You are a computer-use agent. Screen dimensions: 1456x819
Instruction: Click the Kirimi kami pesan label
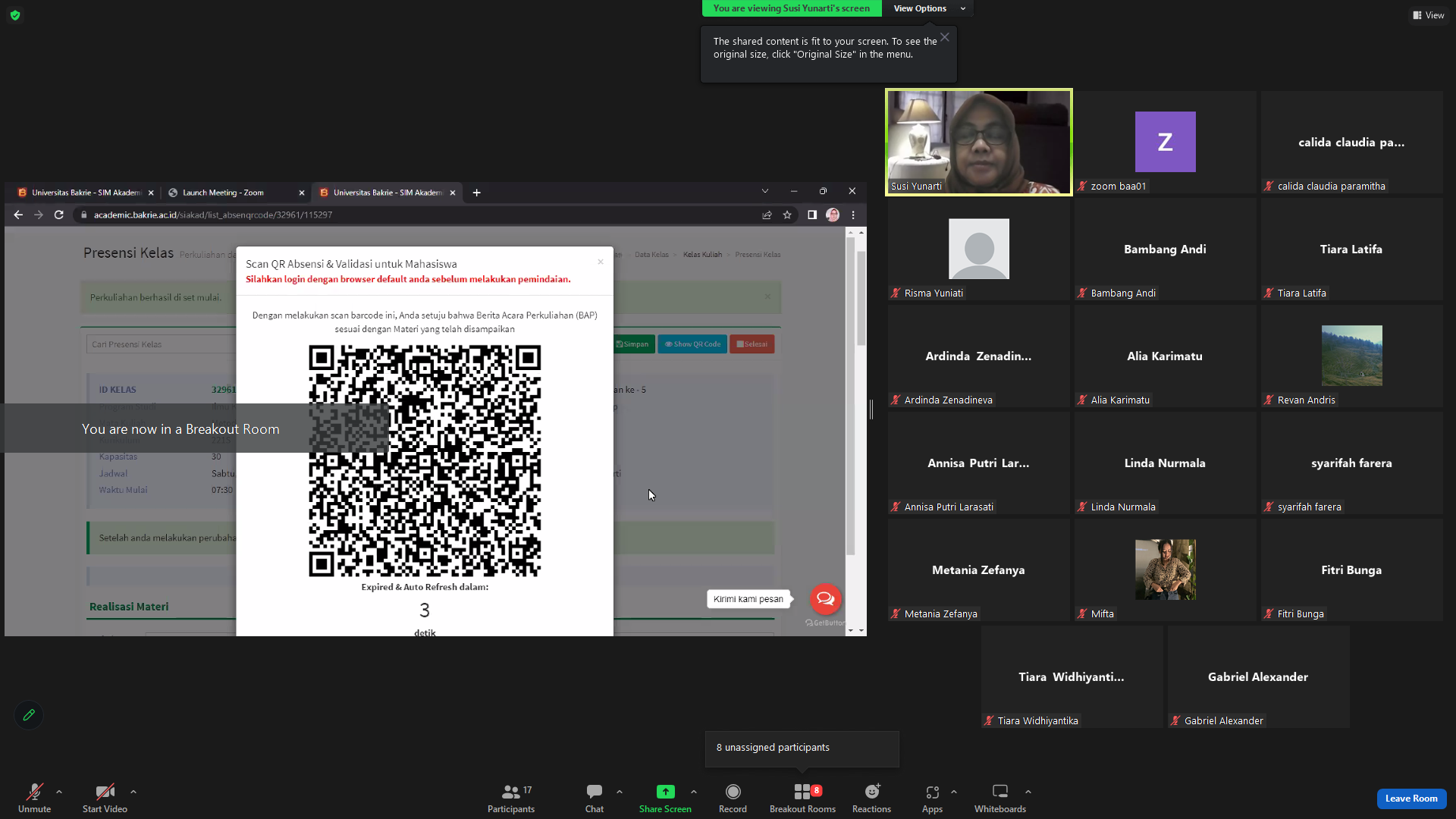tap(748, 599)
